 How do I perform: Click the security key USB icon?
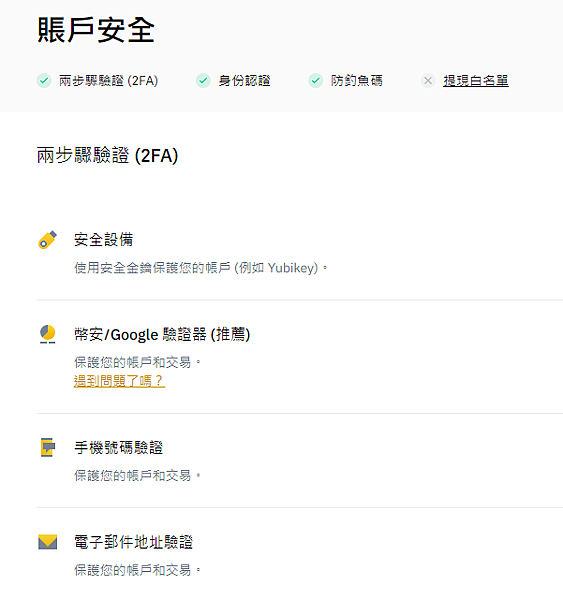point(47,240)
